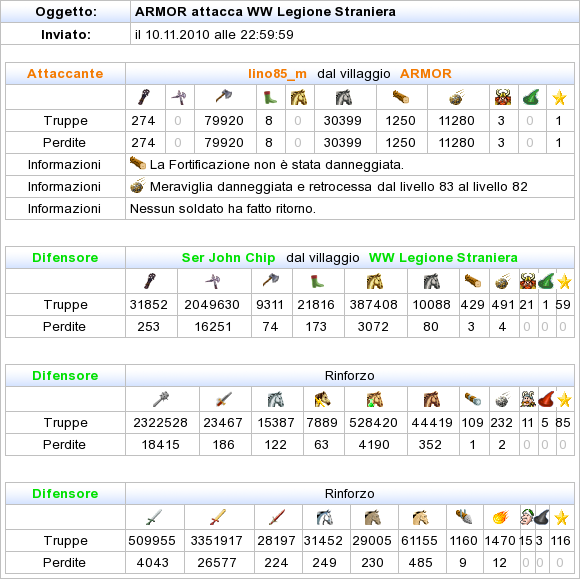
Task: Click Spearman icon in Ser John Chip table
Action: click(x=213, y=281)
